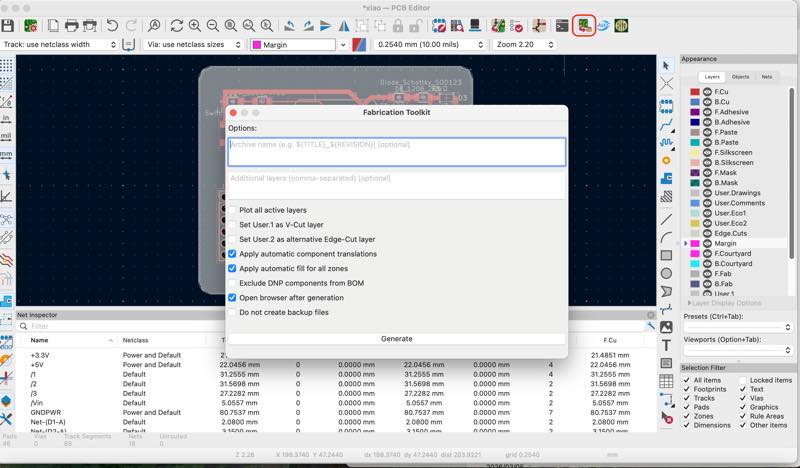Open the grid size 0.2540 mm dropdown
The width and height of the screenshot is (800, 468).
[x=429, y=44]
